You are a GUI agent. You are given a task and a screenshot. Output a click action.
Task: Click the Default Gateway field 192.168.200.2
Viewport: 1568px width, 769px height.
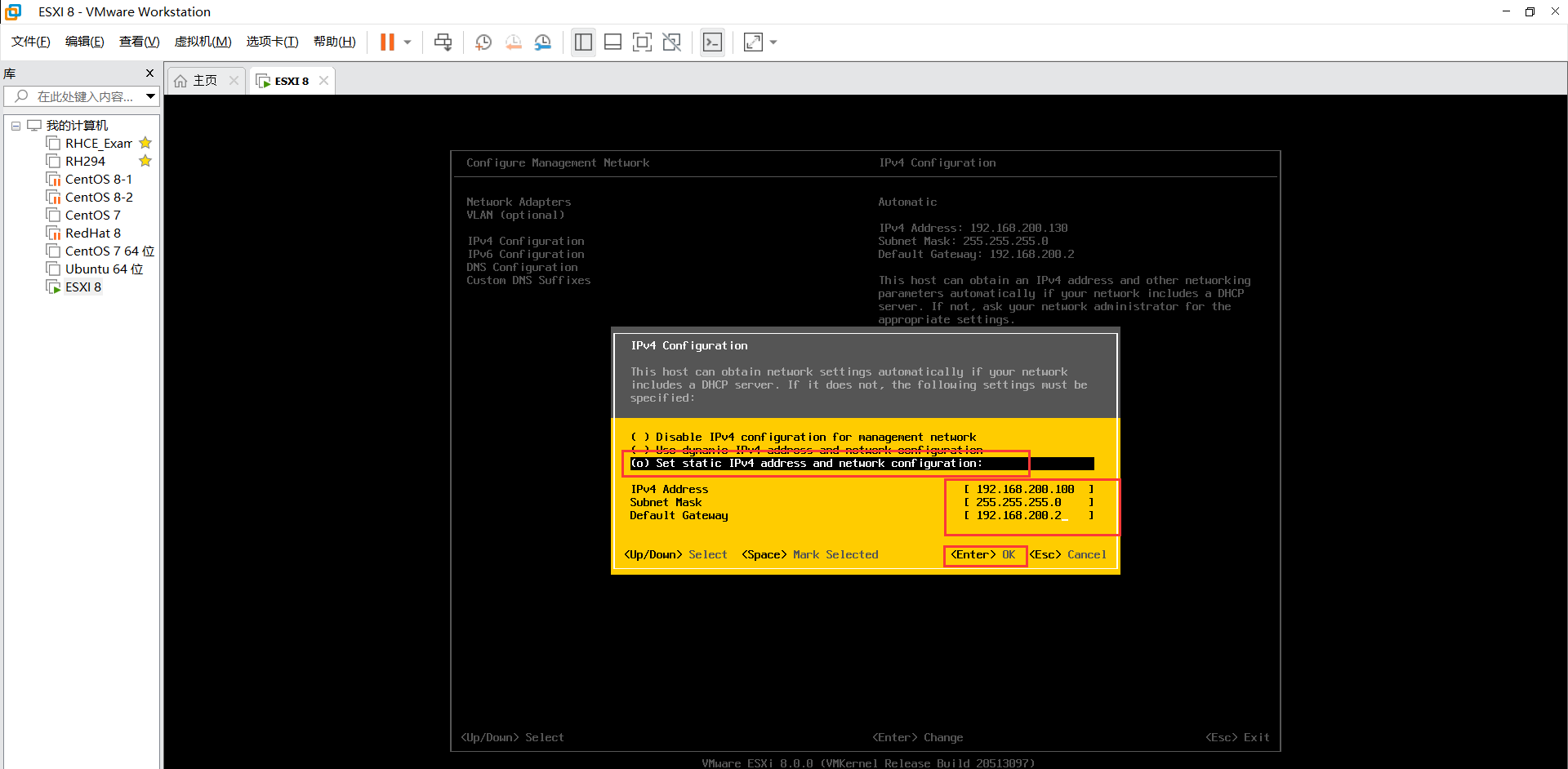click(x=1029, y=516)
